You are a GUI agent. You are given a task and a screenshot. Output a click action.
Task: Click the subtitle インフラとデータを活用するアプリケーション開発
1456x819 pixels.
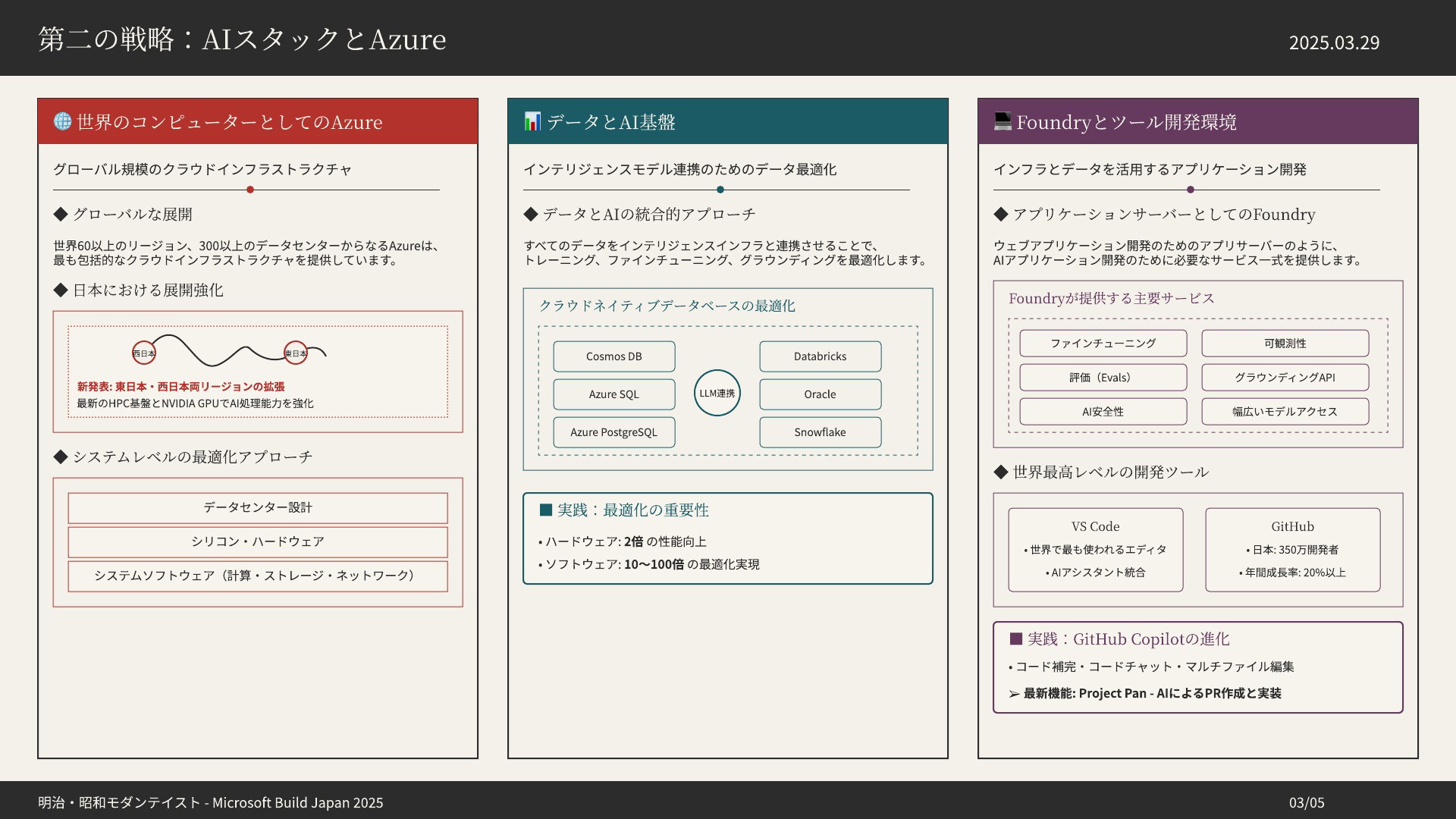click(x=1150, y=169)
